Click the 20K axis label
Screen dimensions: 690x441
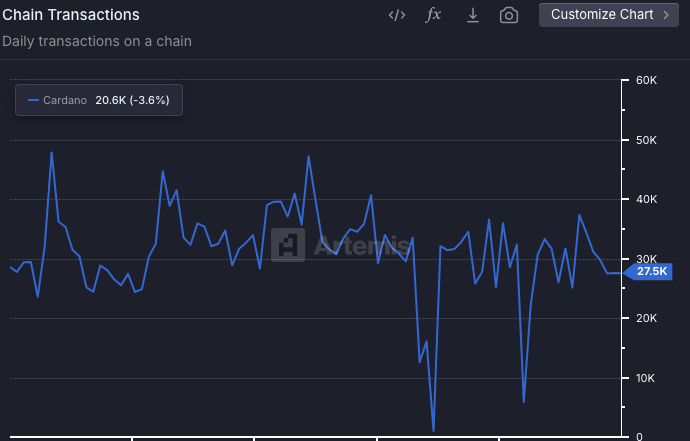click(x=646, y=318)
